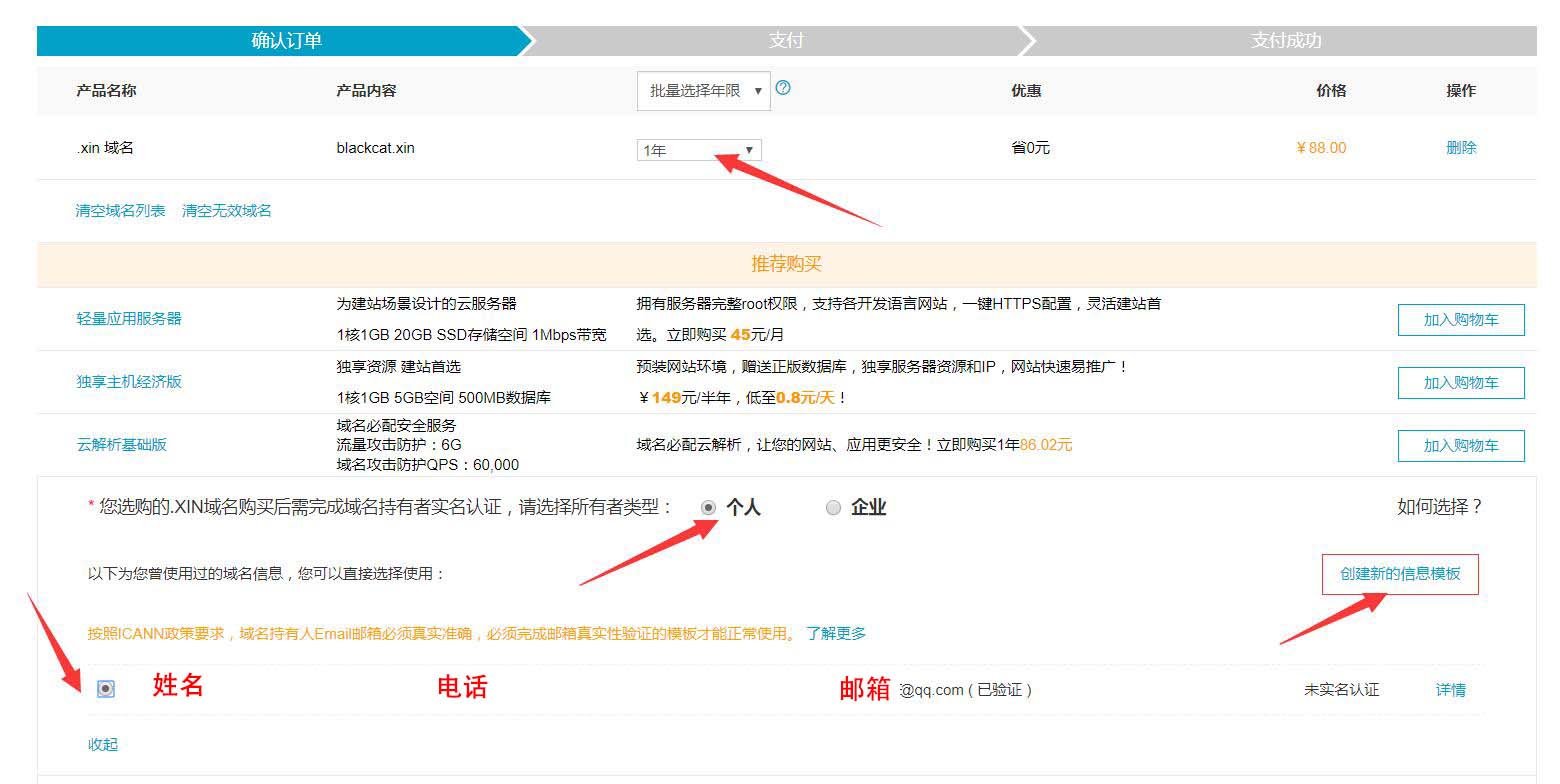Collapse the template list with 收起
The height and width of the screenshot is (784, 1560).
tap(103, 745)
